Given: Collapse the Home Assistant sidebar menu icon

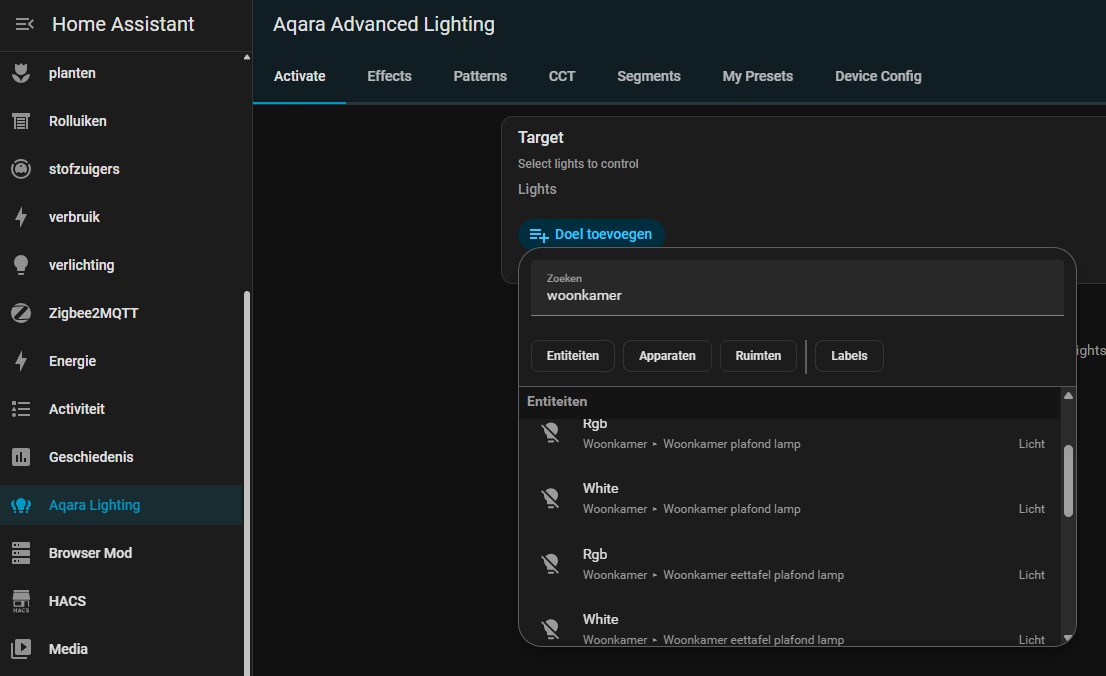Looking at the screenshot, I should (x=25, y=25).
